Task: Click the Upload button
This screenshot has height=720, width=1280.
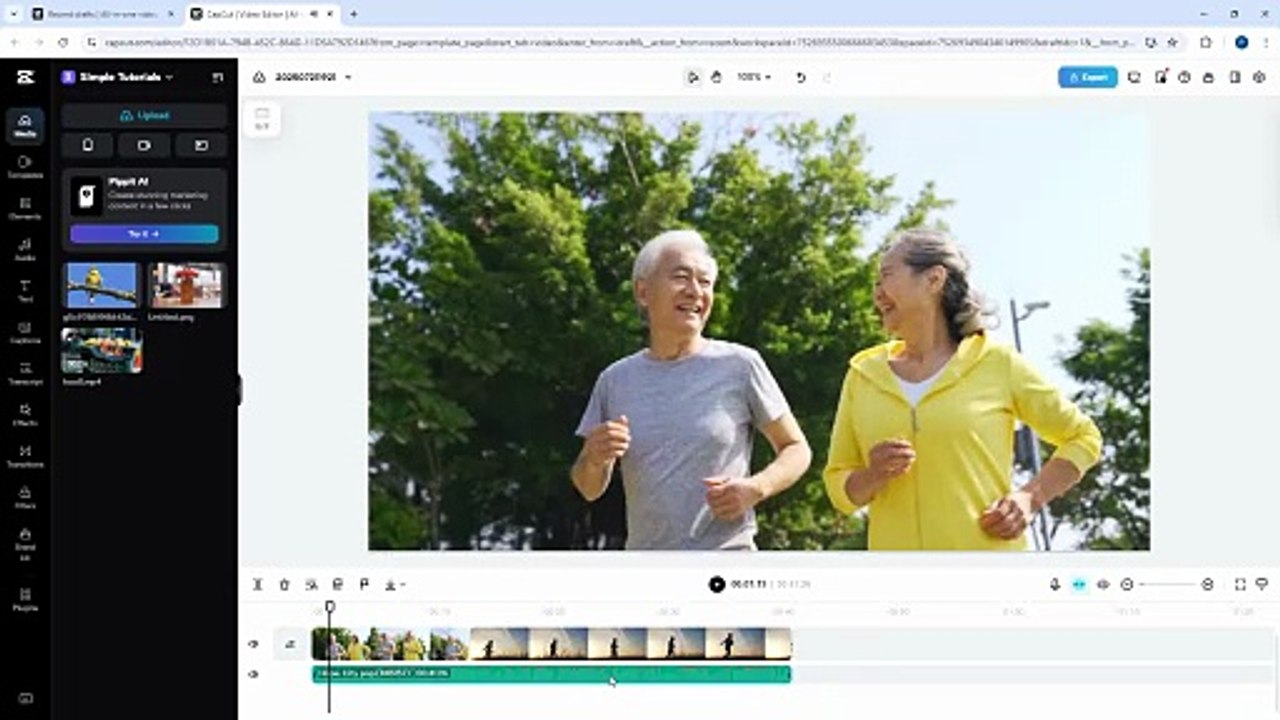Action: pos(144,115)
